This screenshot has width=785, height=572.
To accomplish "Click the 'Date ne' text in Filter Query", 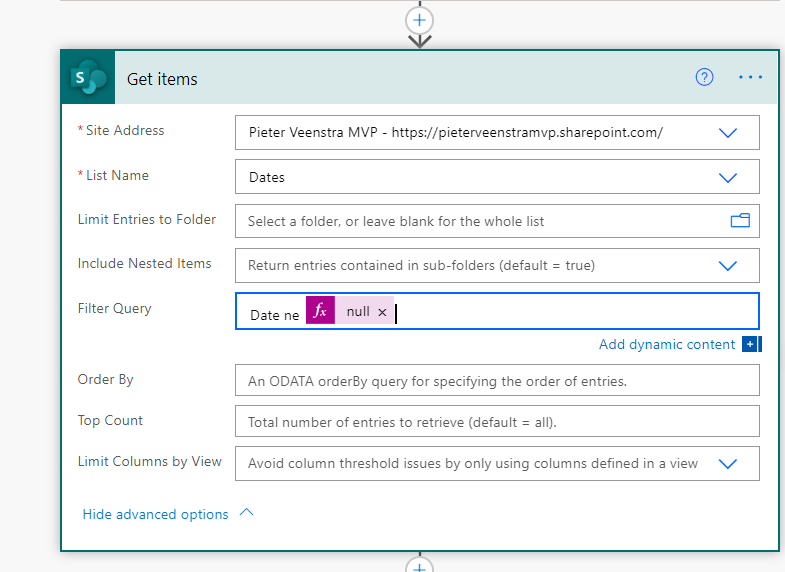I will click(x=274, y=315).
